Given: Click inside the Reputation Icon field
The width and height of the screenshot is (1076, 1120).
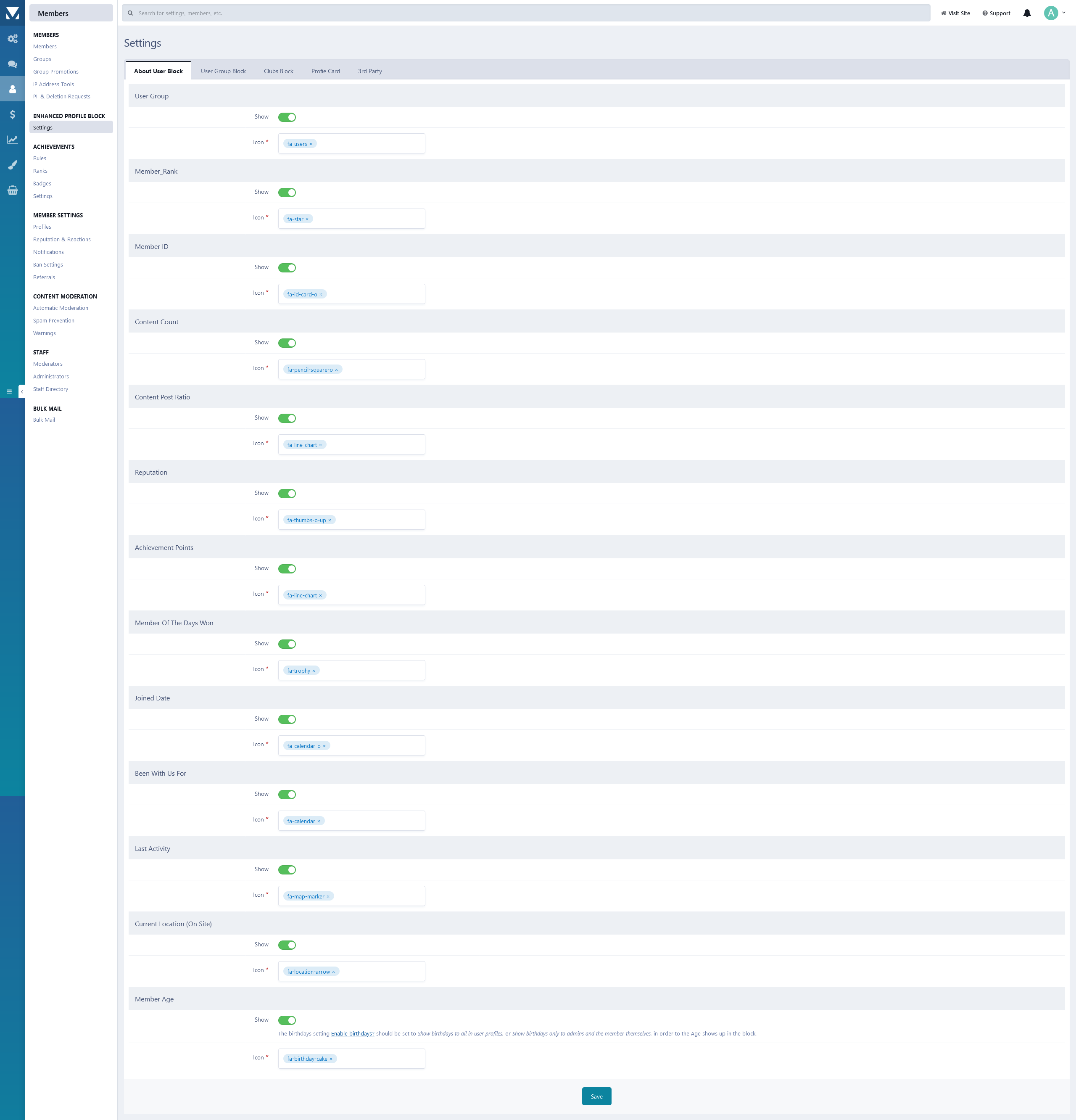Looking at the screenshot, I should (x=351, y=519).
